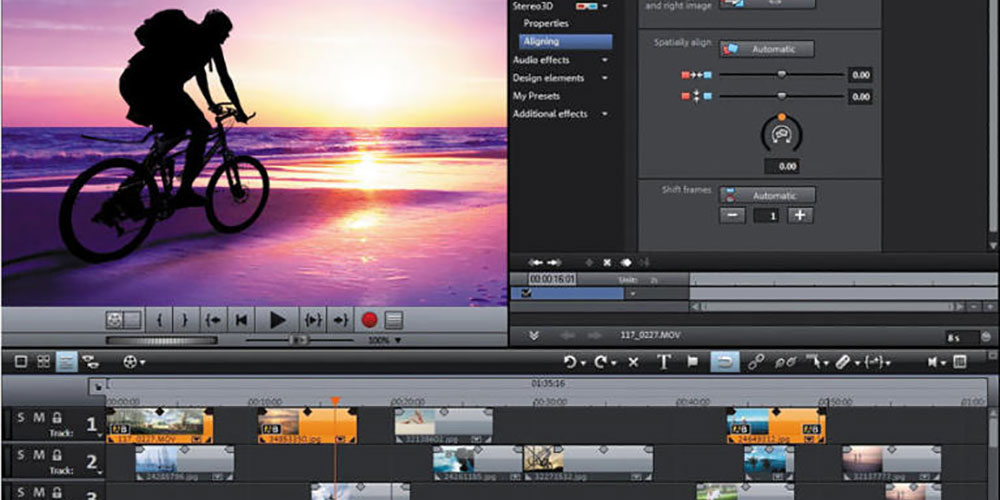Open the film reel dropdown in the timeline toolbar
The height and width of the screenshot is (500, 1000).
[x=133, y=362]
